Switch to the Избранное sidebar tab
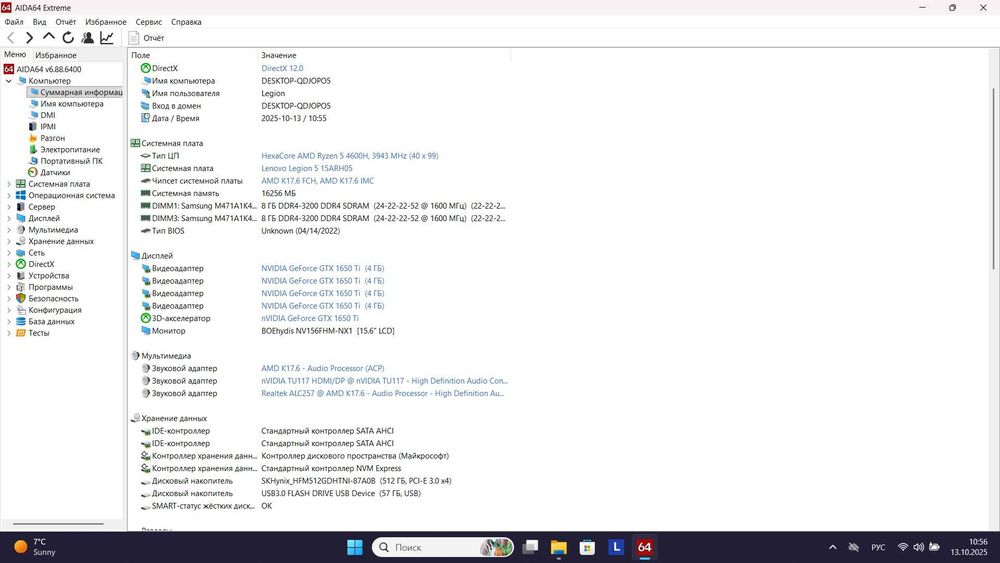 55,55
